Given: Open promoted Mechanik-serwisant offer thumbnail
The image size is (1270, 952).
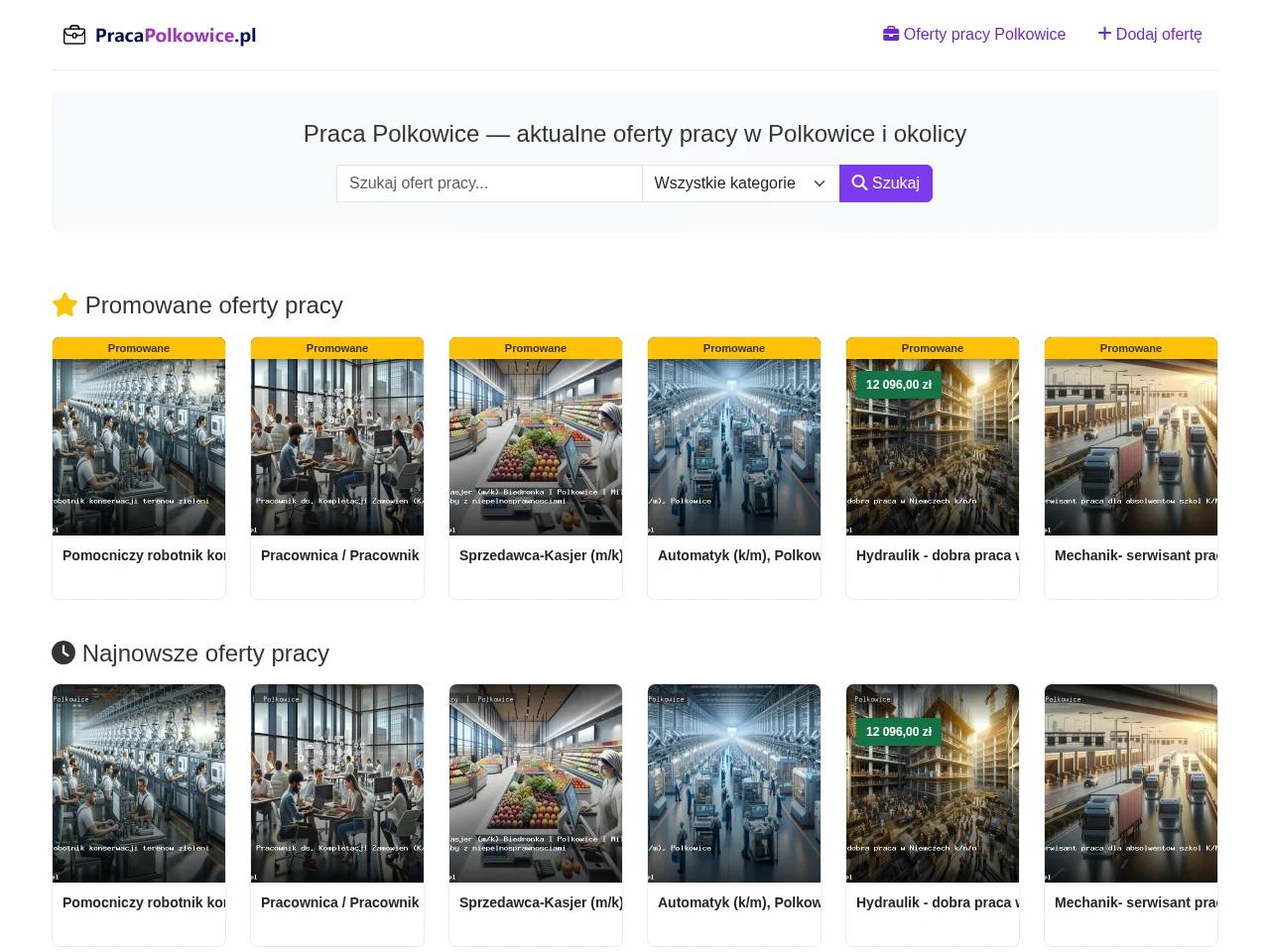Looking at the screenshot, I should tap(1131, 447).
